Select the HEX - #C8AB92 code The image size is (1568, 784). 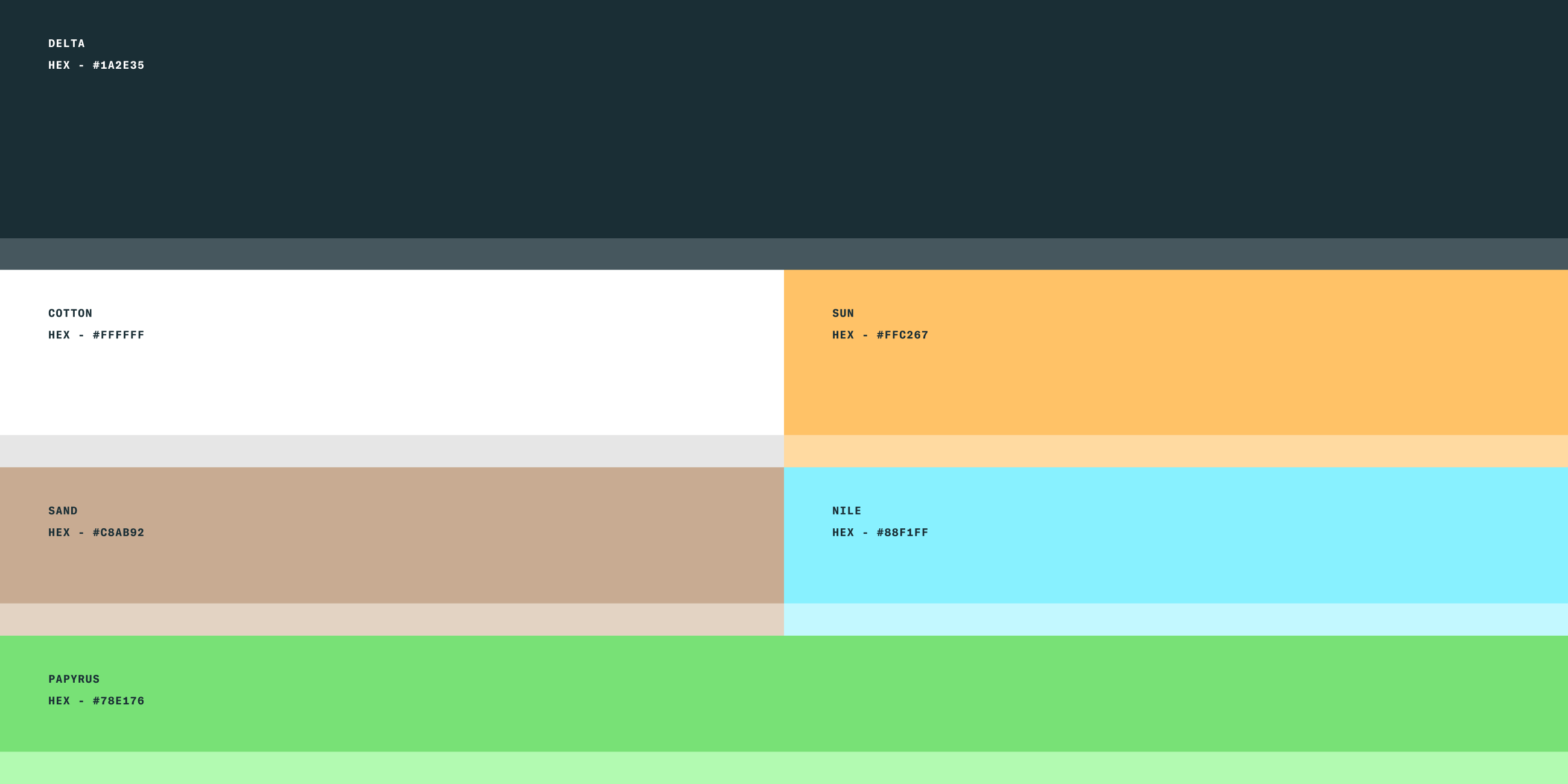(96, 533)
